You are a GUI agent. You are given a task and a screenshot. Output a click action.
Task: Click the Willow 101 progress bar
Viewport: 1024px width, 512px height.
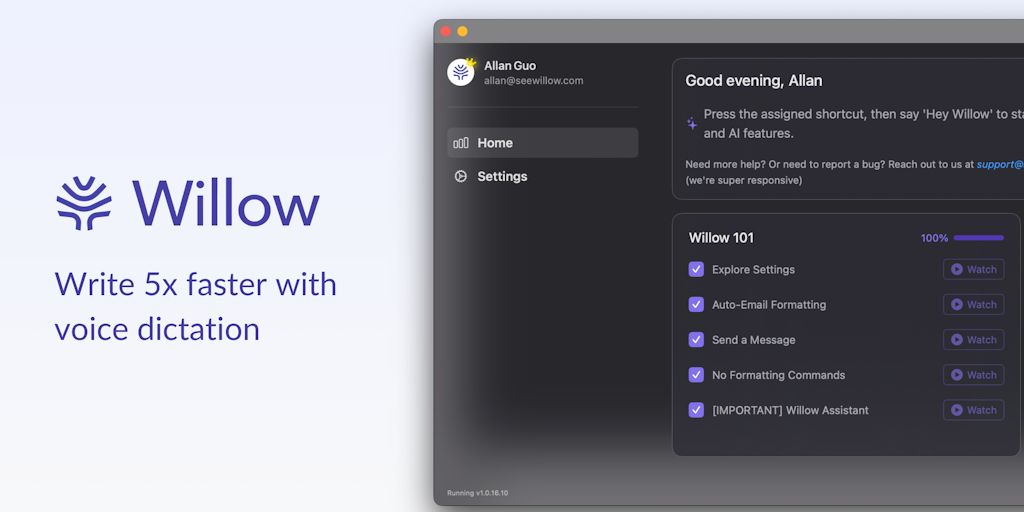point(978,238)
